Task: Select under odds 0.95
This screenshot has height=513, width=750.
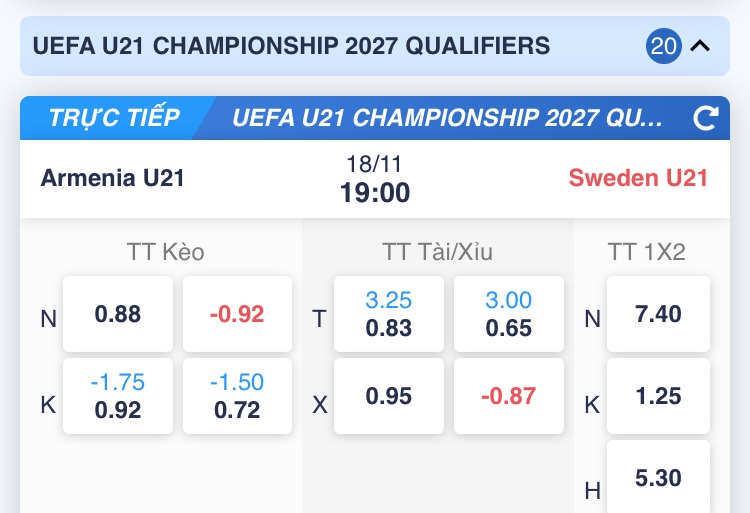Action: point(389,396)
